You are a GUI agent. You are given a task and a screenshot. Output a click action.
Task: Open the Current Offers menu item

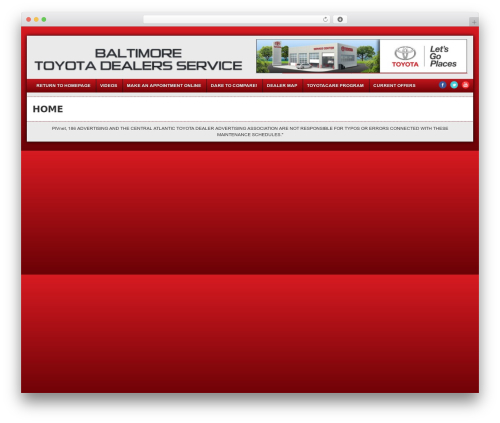tap(394, 86)
